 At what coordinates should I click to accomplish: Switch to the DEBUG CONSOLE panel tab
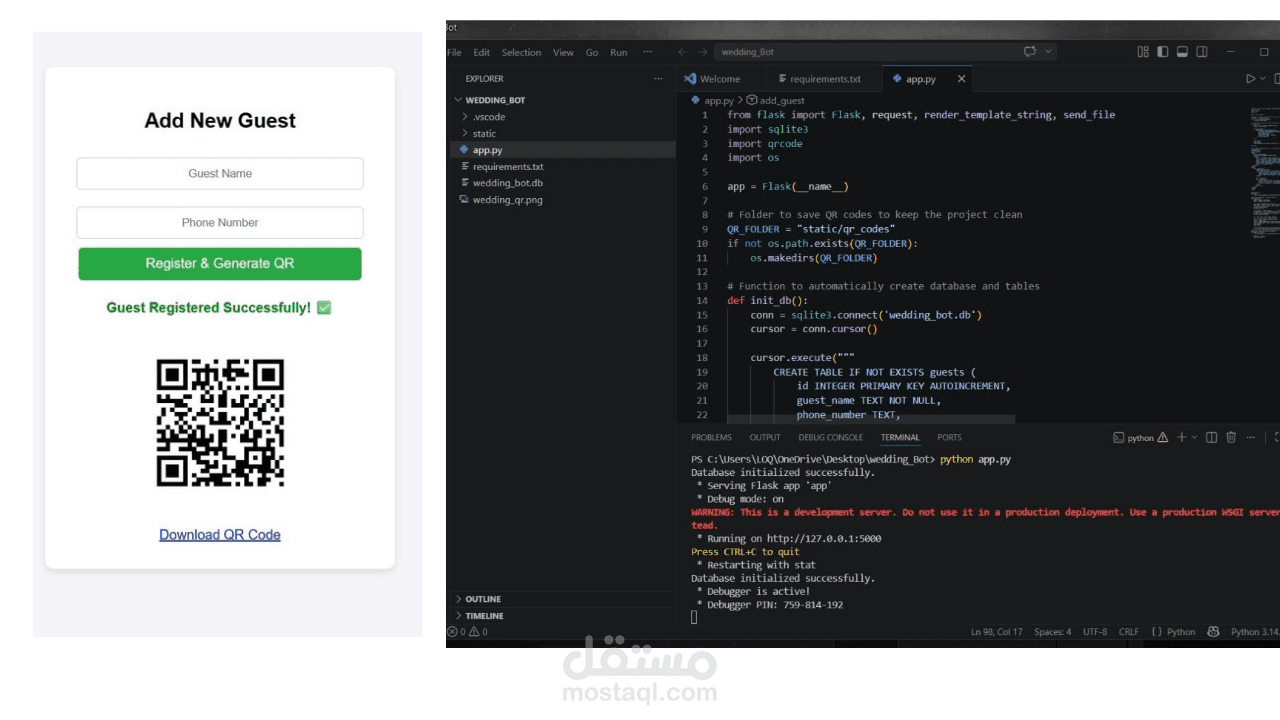click(x=830, y=437)
